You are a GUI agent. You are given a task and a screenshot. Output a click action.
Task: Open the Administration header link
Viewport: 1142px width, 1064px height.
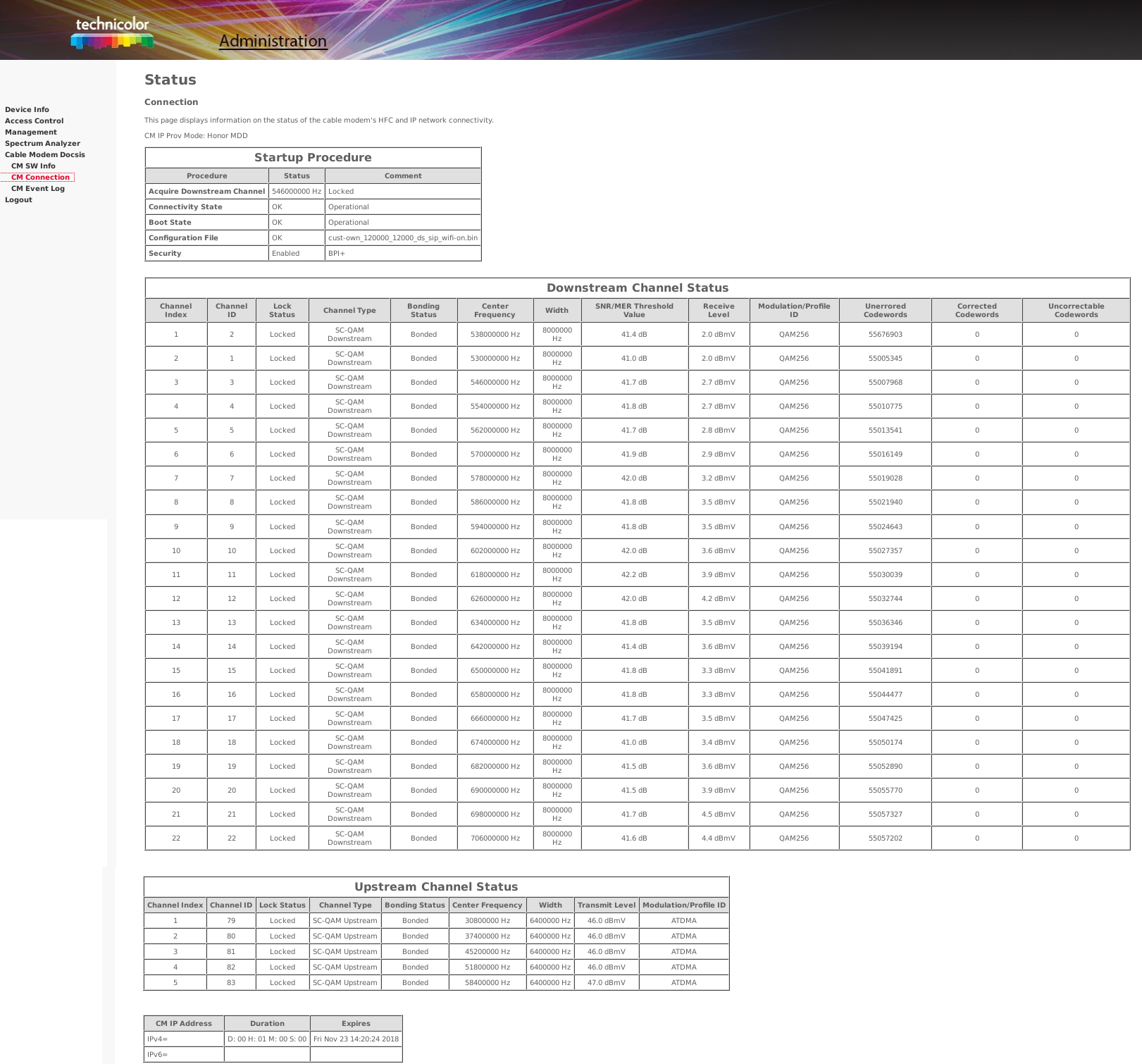pyautogui.click(x=273, y=41)
